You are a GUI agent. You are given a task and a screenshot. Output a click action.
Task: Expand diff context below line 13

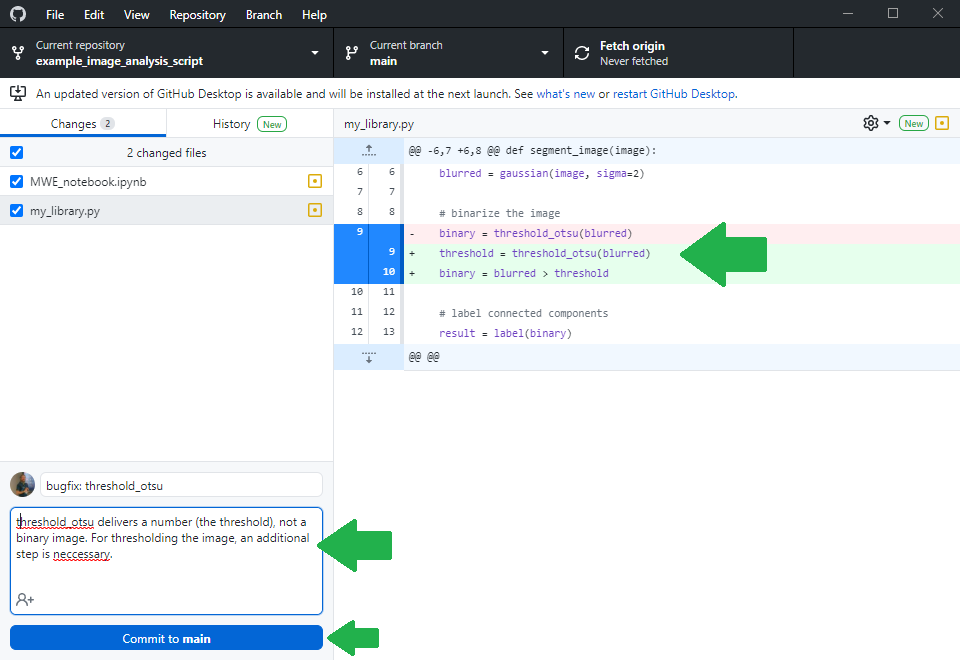[369, 357]
